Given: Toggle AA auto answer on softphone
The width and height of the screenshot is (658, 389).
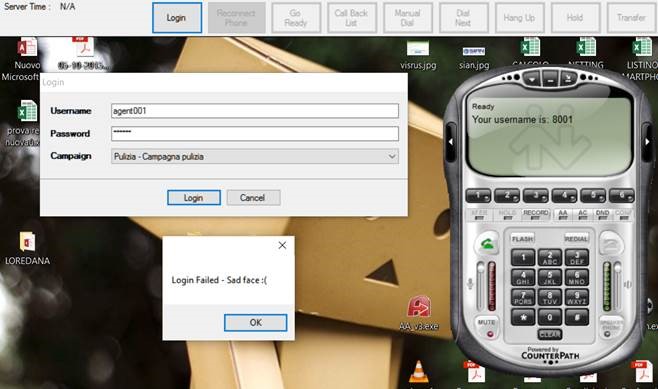Looking at the screenshot, I should pyautogui.click(x=563, y=214).
